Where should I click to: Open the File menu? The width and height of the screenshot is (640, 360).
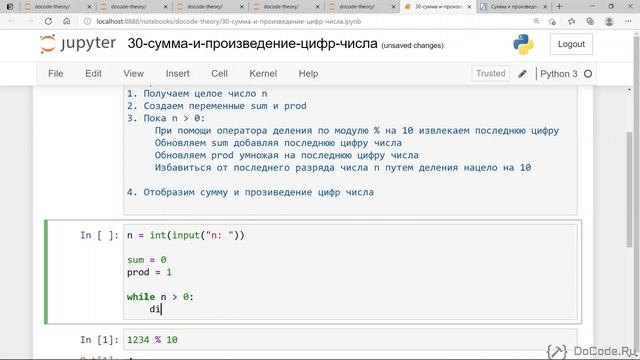click(x=56, y=73)
